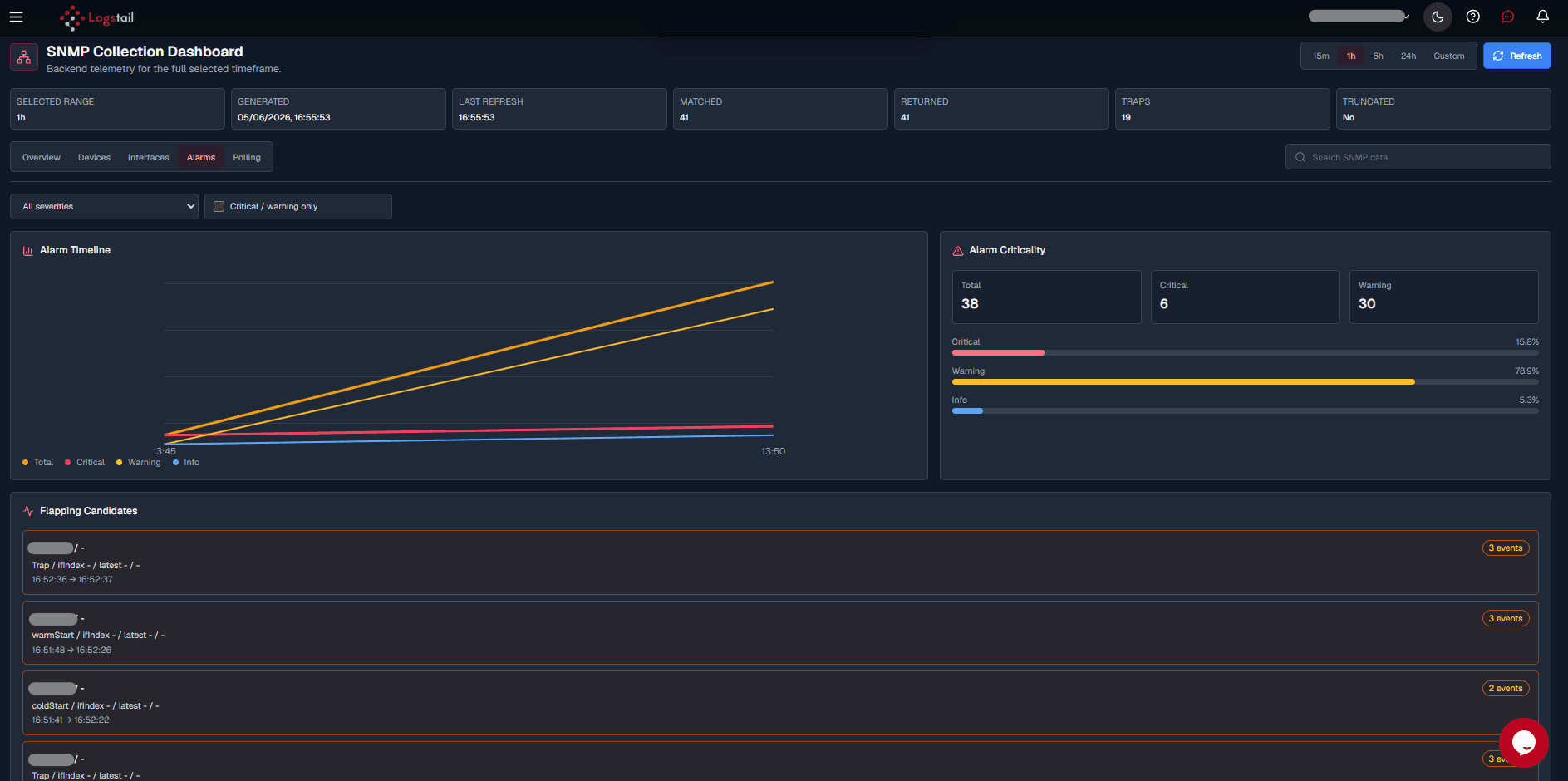Open the notifications bell
1568x781 pixels.
1542,17
